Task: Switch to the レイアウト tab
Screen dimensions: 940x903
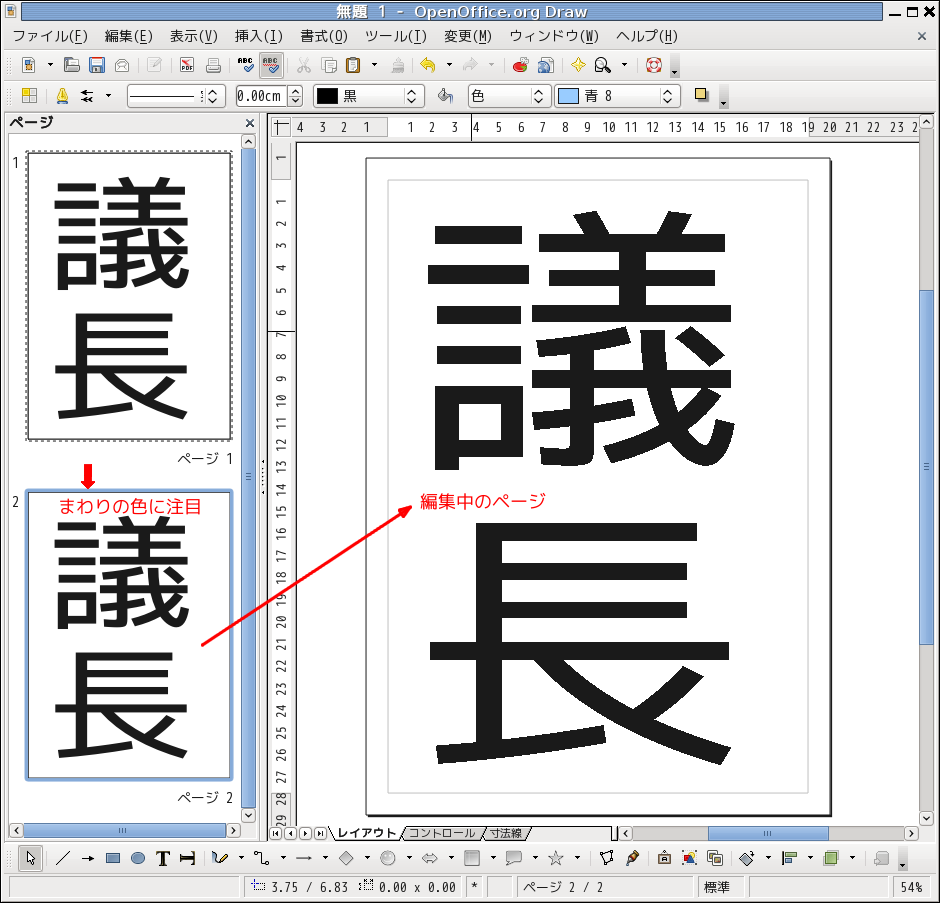Action: click(366, 833)
